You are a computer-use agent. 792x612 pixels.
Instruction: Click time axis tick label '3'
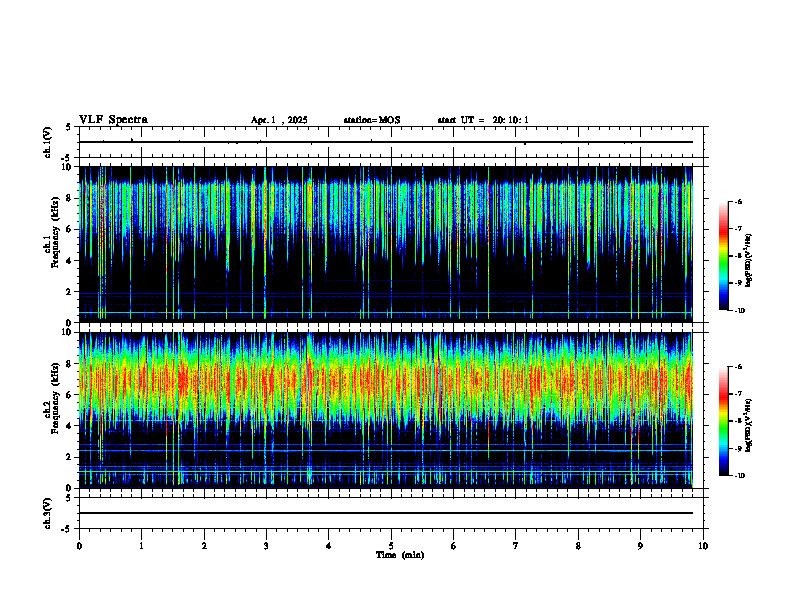click(266, 546)
